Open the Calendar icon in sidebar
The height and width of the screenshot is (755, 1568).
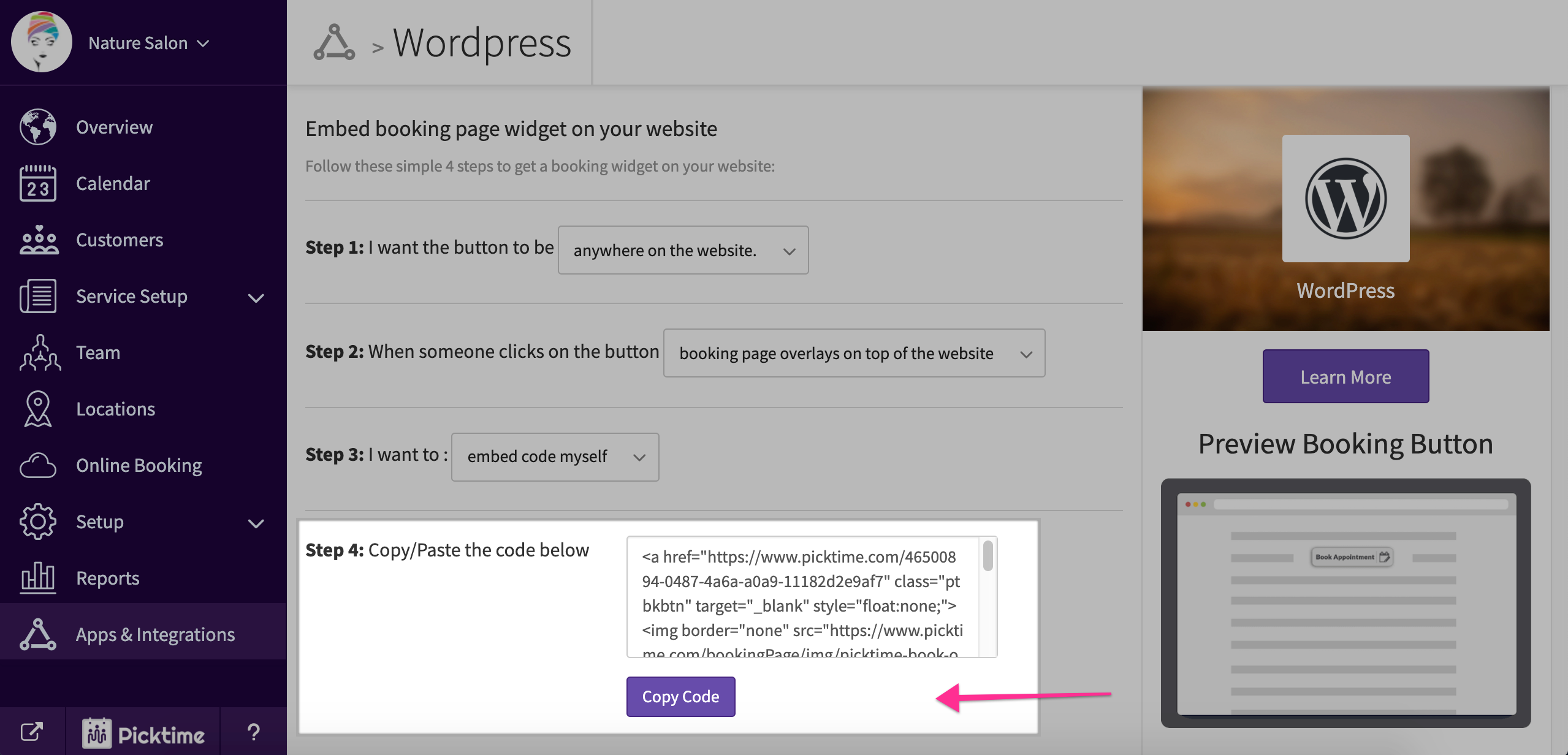pyautogui.click(x=38, y=183)
